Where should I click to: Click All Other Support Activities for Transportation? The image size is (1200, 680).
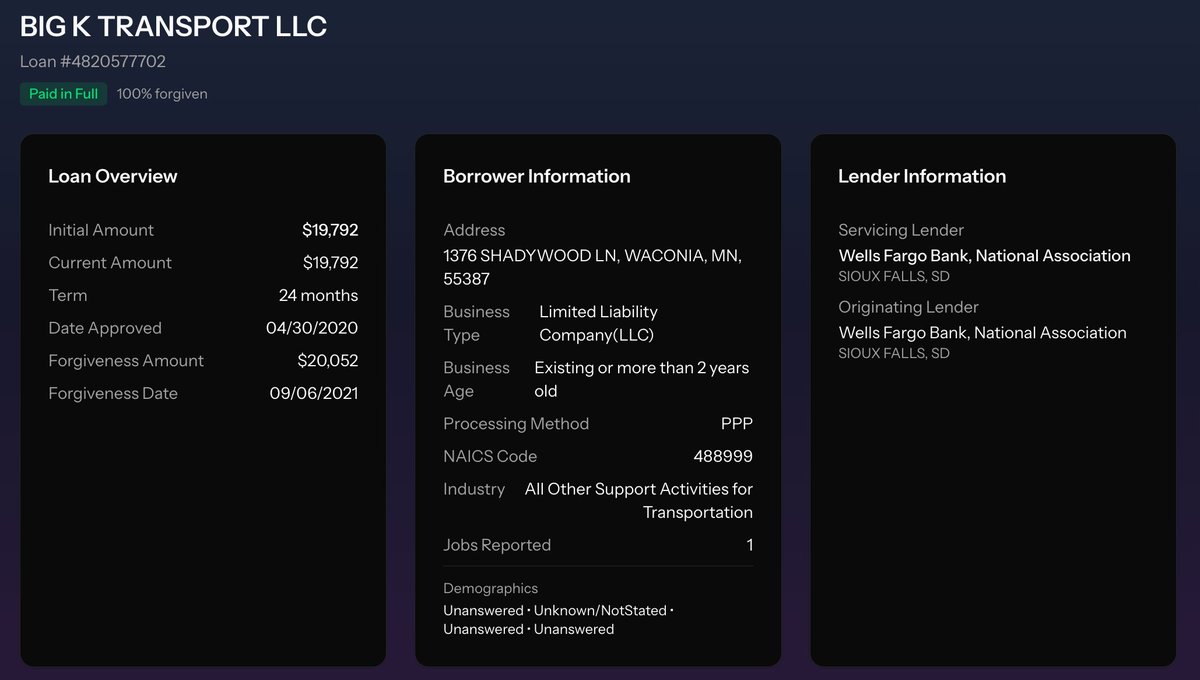639,501
